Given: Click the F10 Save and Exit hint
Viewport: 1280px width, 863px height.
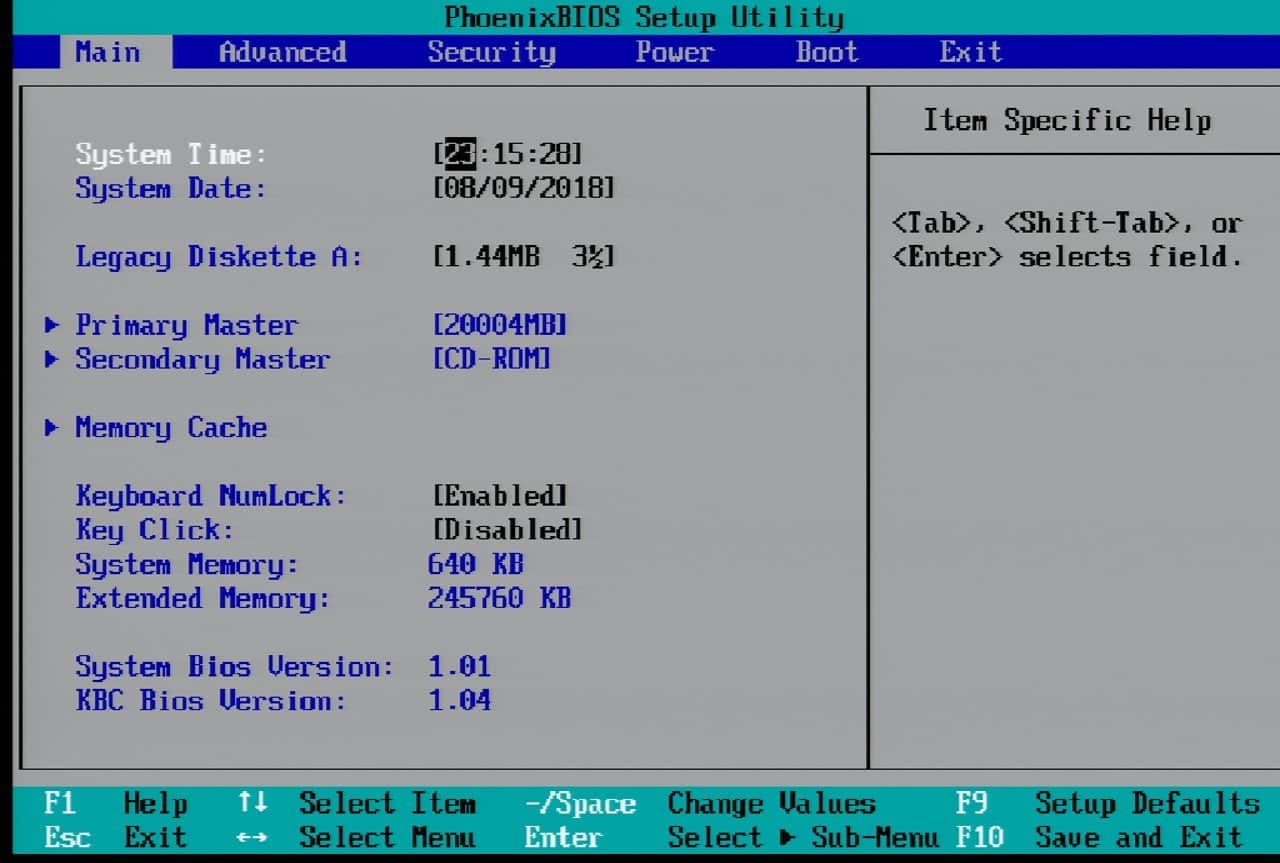Looking at the screenshot, I should tap(1099, 837).
